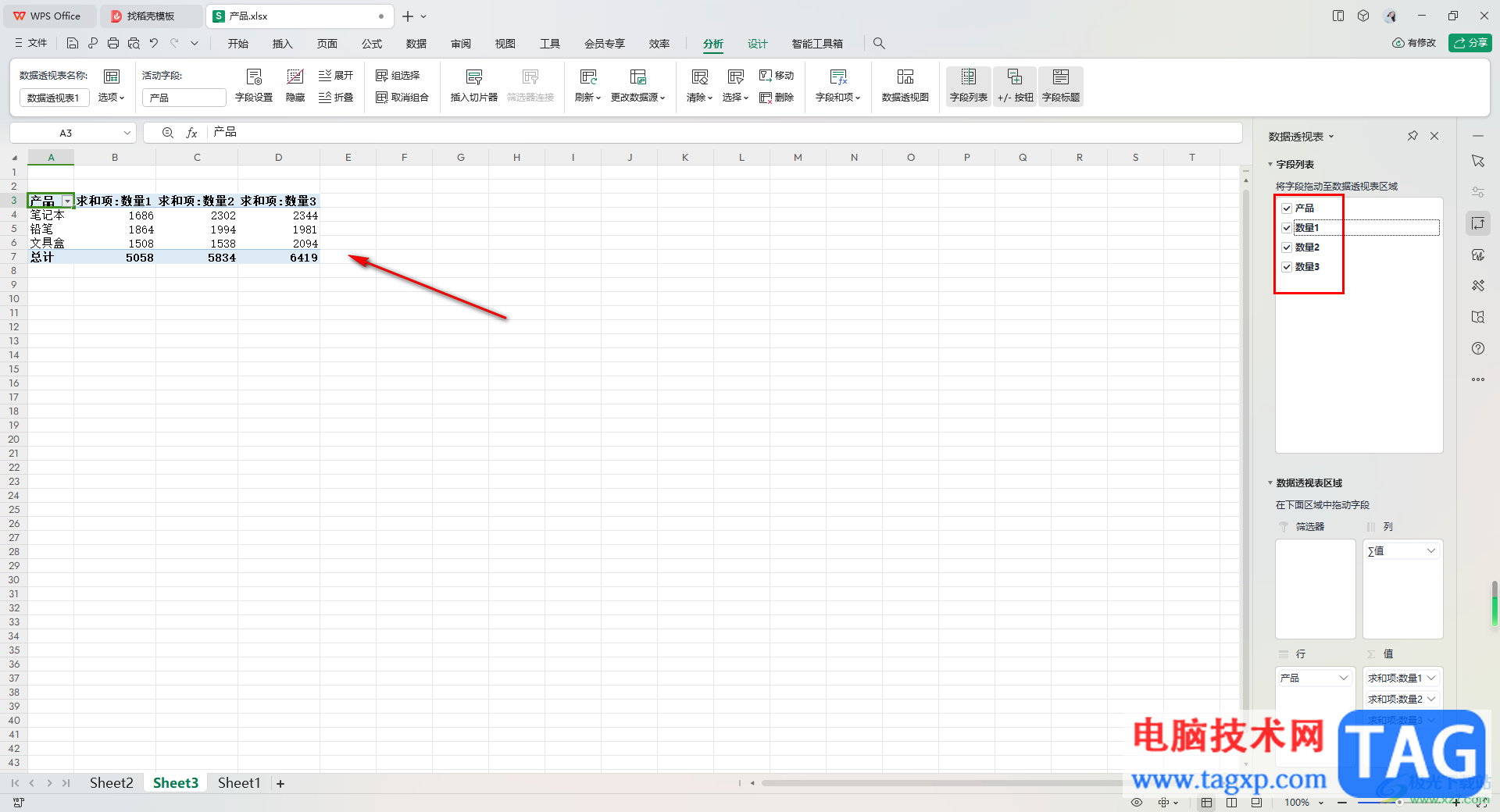Image resolution: width=1500 pixels, height=812 pixels.
Task: Switch to the 找稻壳模板 window tab
Action: tap(150, 16)
